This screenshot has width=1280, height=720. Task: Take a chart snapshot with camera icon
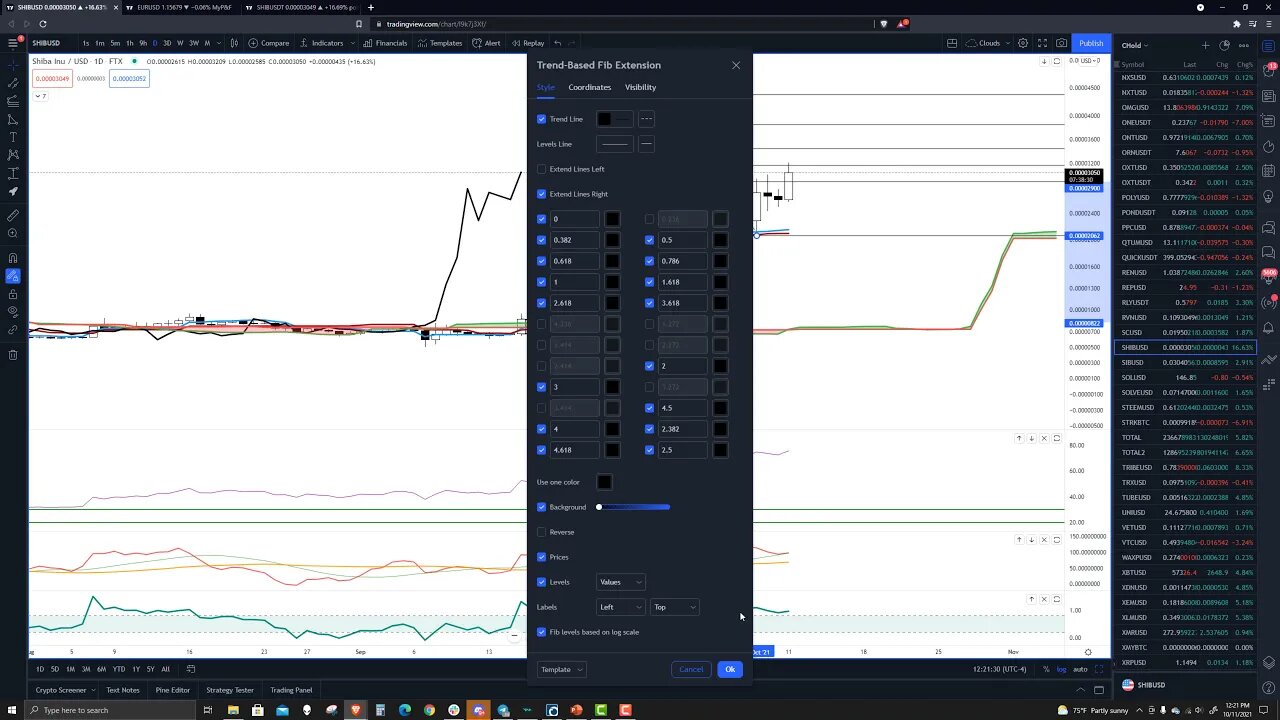[x=1061, y=43]
